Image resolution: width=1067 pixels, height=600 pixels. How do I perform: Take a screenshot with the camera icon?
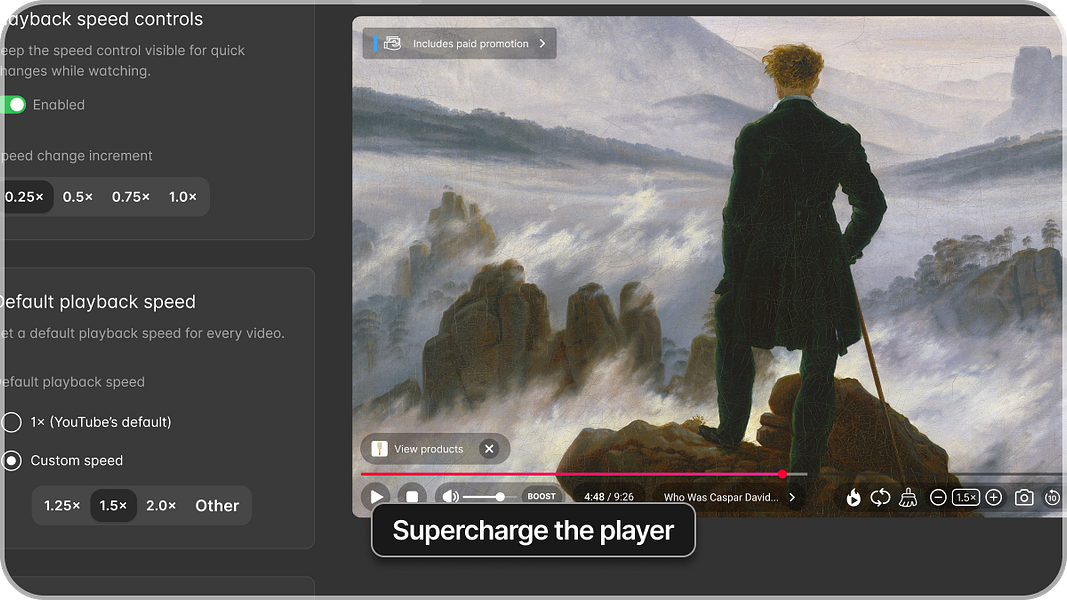1023,498
